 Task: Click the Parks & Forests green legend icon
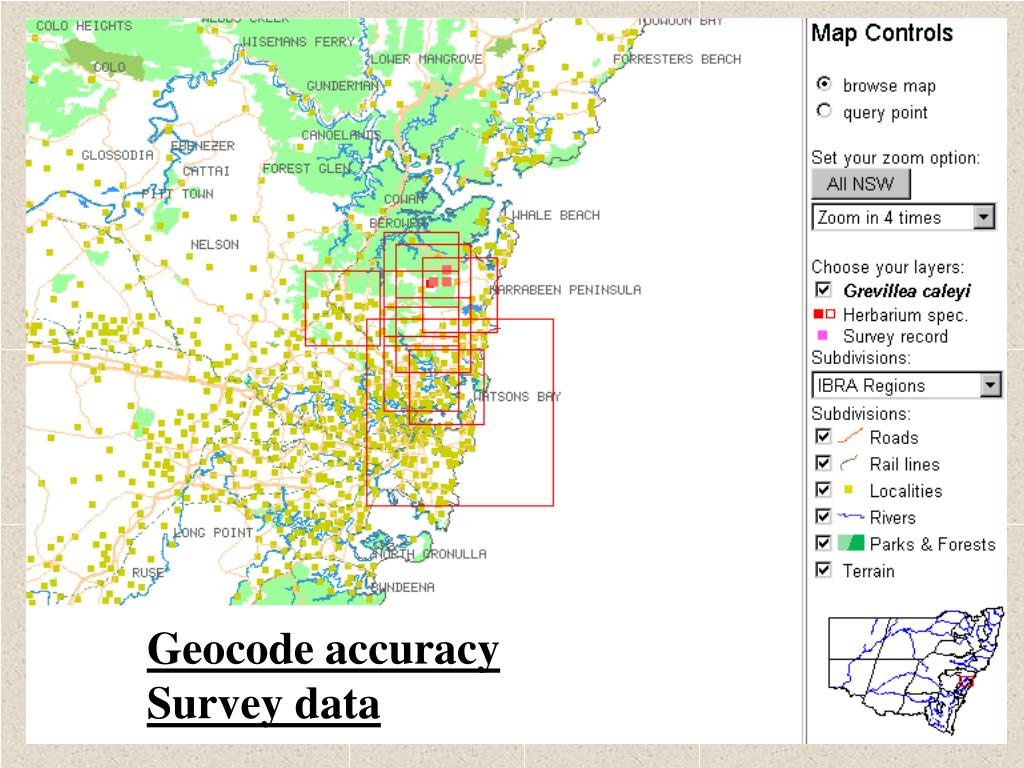coord(850,544)
